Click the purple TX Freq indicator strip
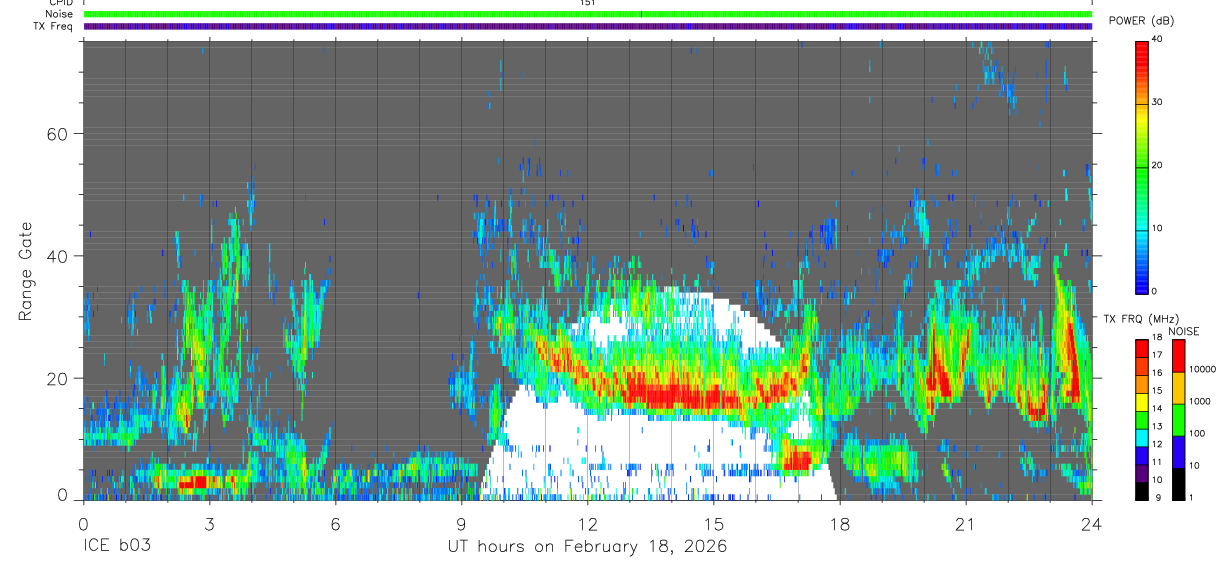 [x=588, y=26]
